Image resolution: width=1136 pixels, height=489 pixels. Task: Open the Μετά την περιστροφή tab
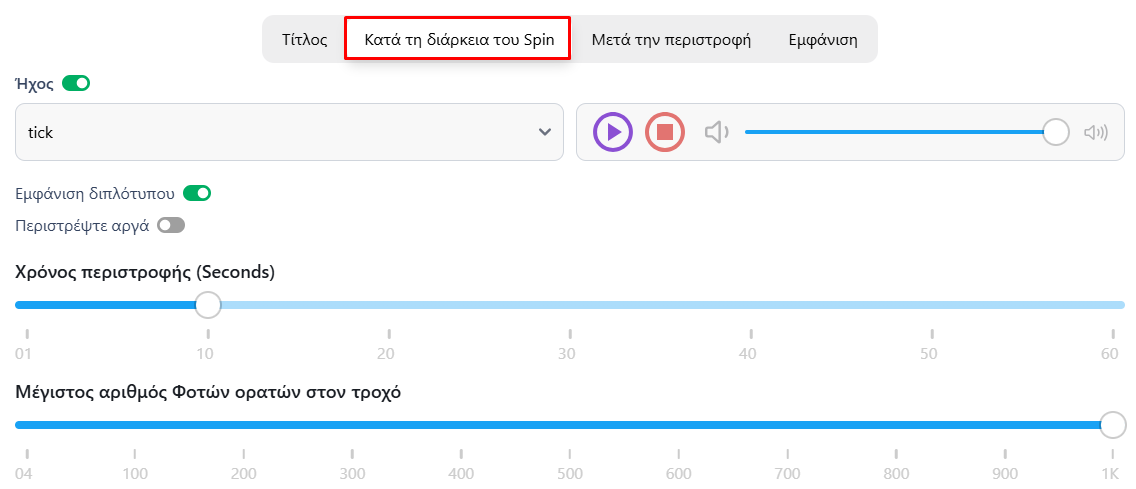coord(671,40)
